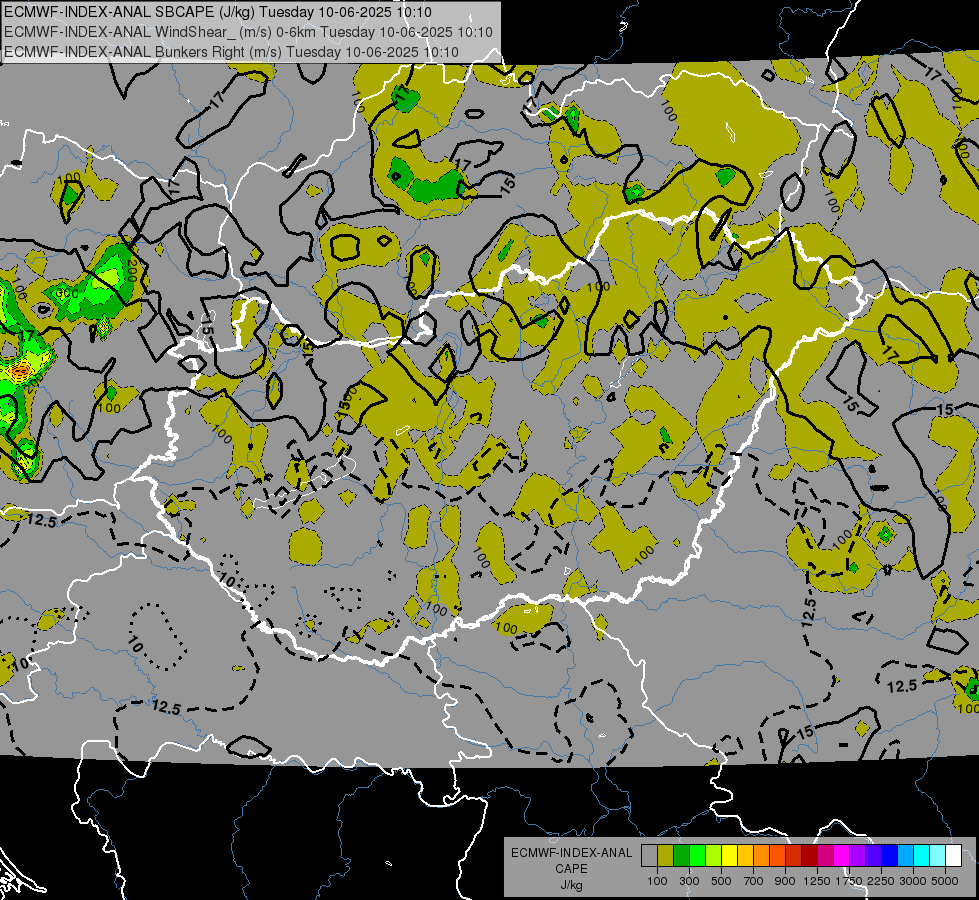Click the 1250 tick label under legend
This screenshot has height=900, width=979.
(817, 881)
